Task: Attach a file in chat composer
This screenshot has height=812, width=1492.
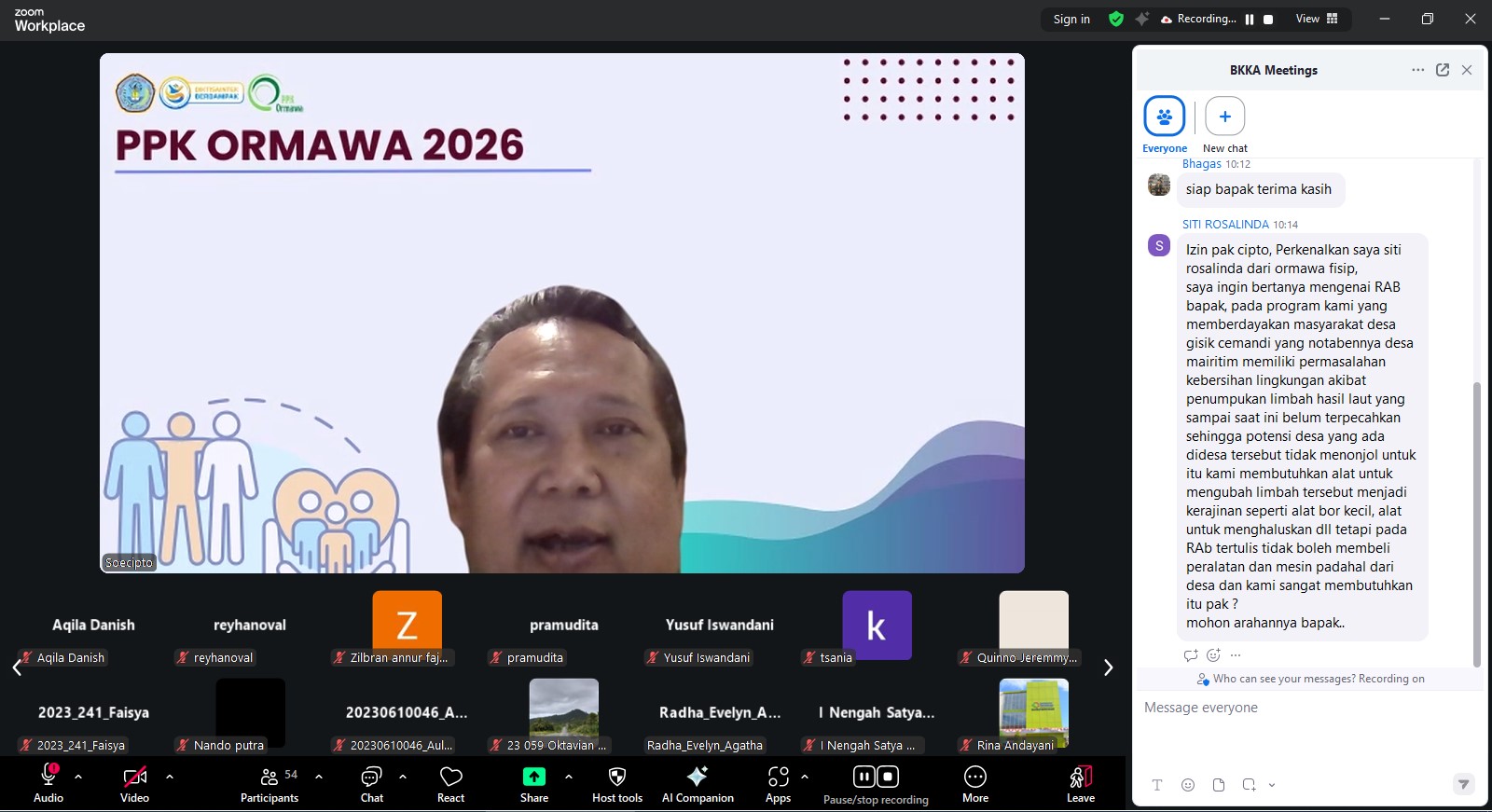Action: point(1219,785)
